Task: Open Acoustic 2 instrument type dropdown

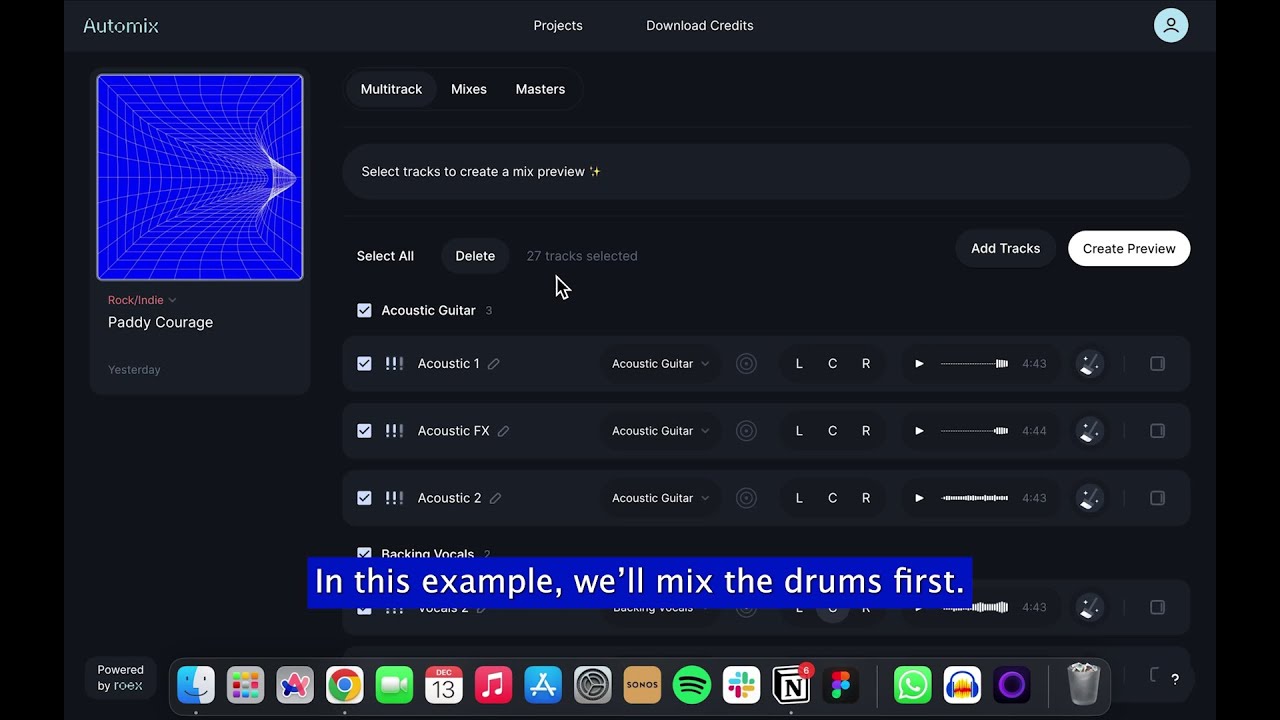Action: pyautogui.click(x=660, y=498)
